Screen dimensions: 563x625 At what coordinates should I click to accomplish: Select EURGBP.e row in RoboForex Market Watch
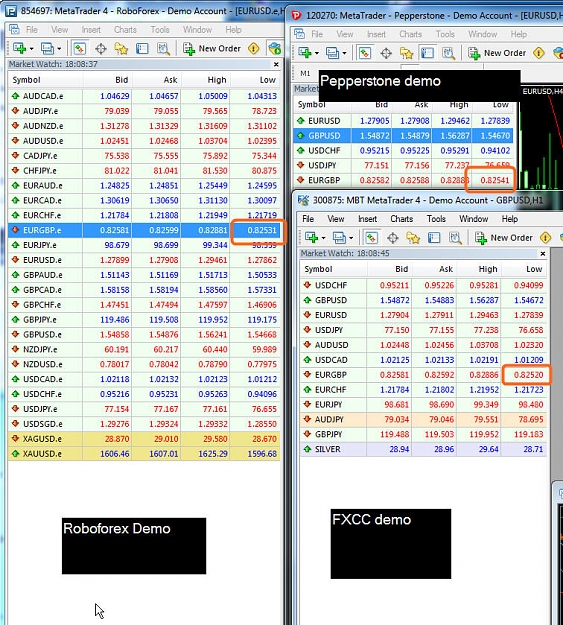coord(144,230)
